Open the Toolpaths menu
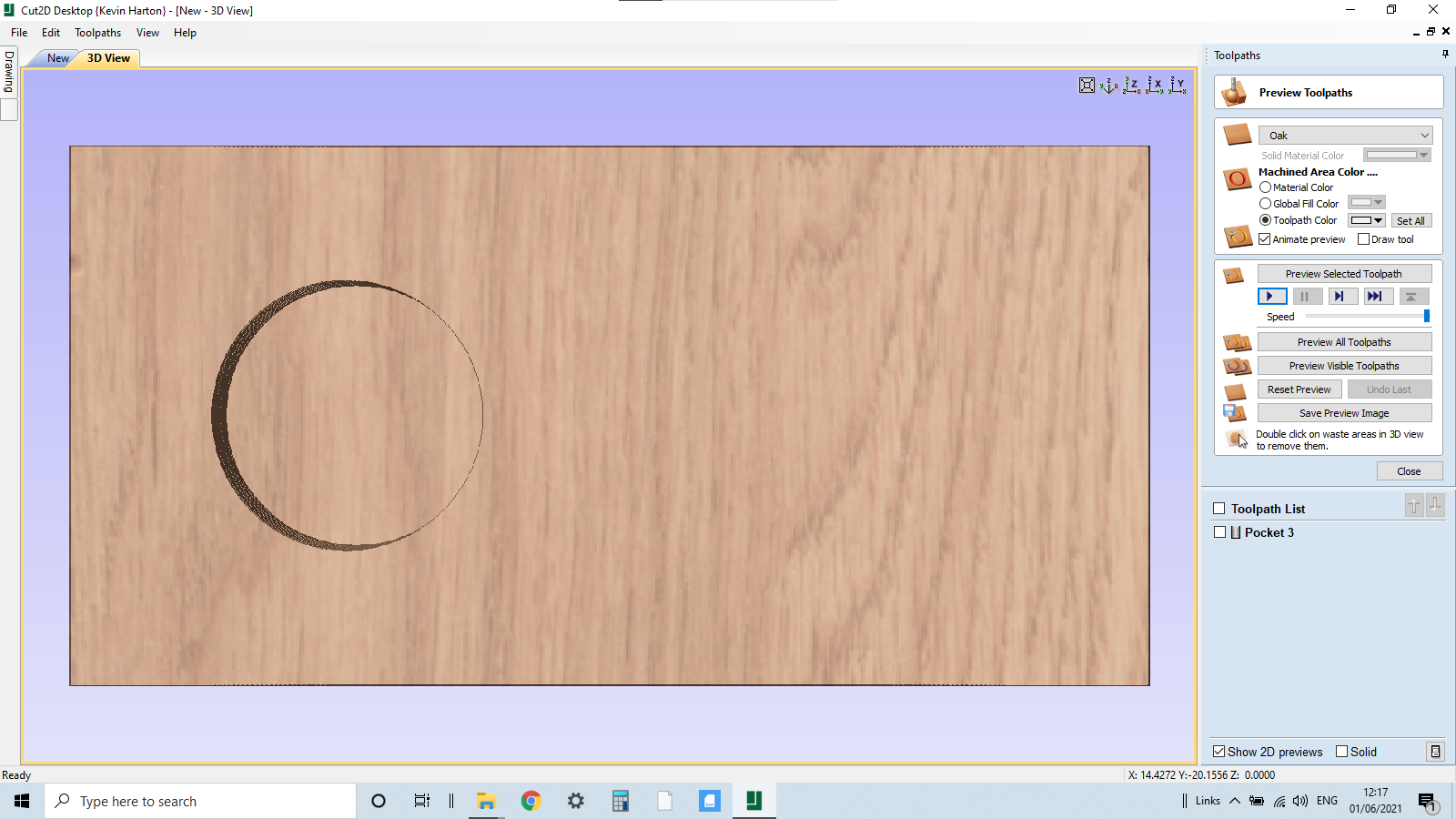Screen dimensions: 1456x819 97,33
